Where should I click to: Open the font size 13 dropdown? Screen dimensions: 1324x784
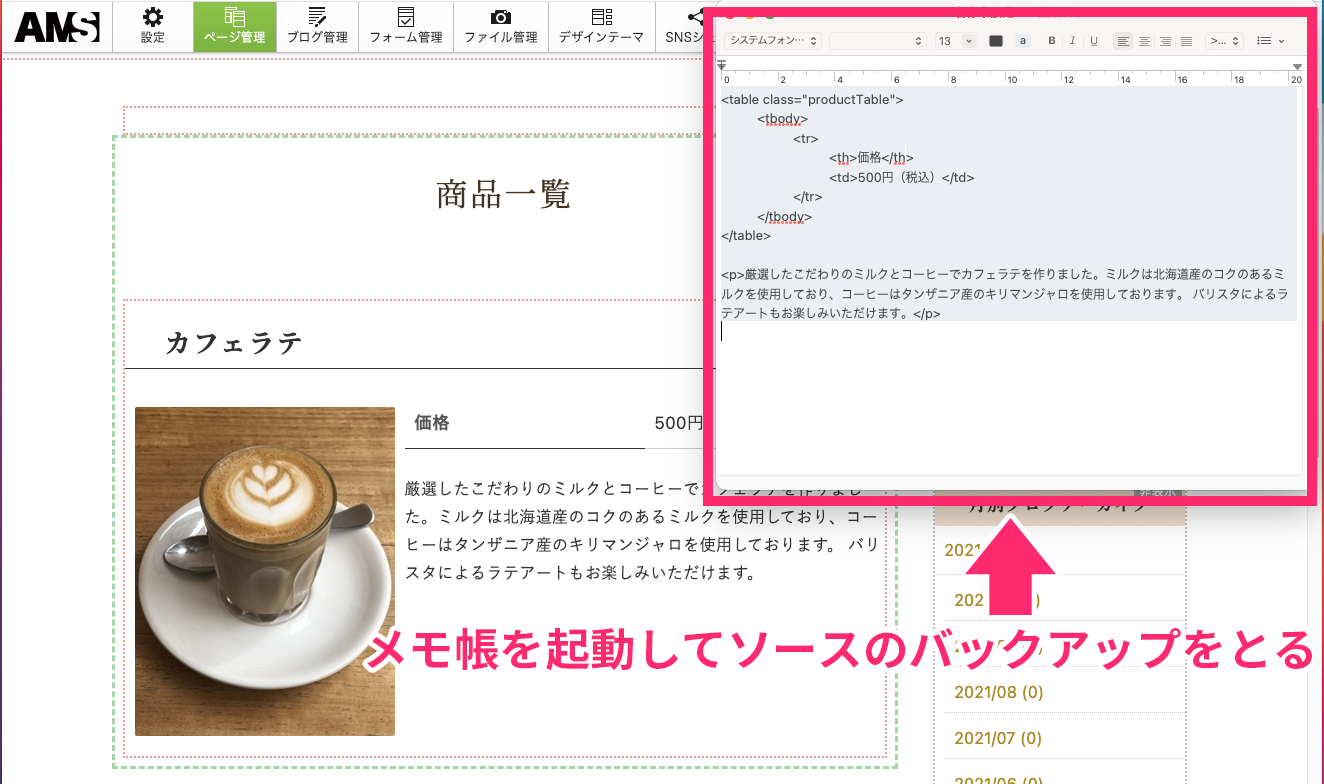tap(955, 41)
